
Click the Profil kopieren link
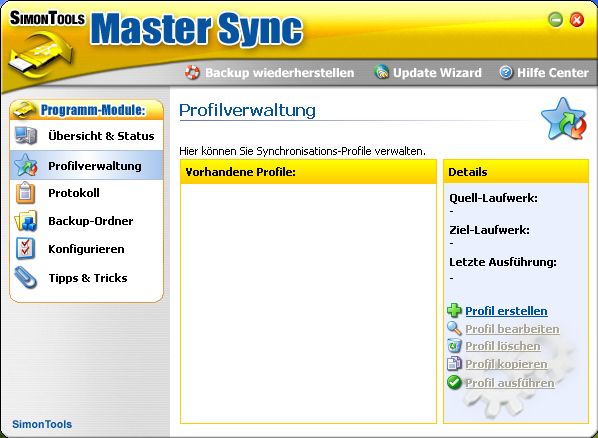pos(506,364)
